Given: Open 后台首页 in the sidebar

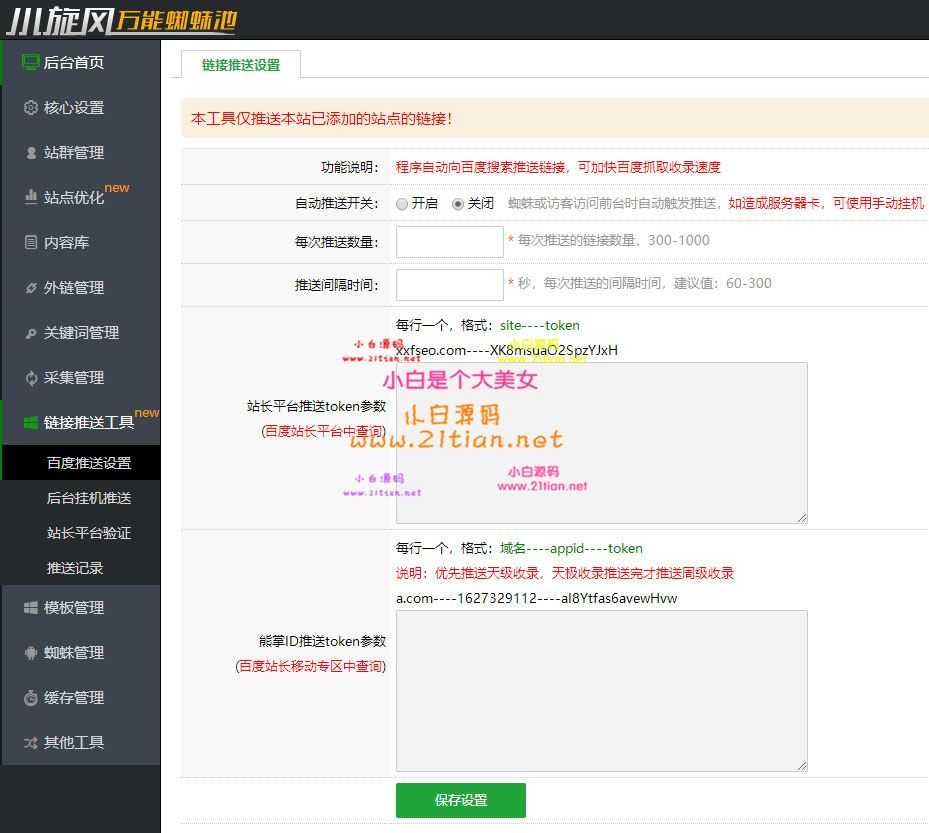Looking at the screenshot, I should click(x=81, y=62).
